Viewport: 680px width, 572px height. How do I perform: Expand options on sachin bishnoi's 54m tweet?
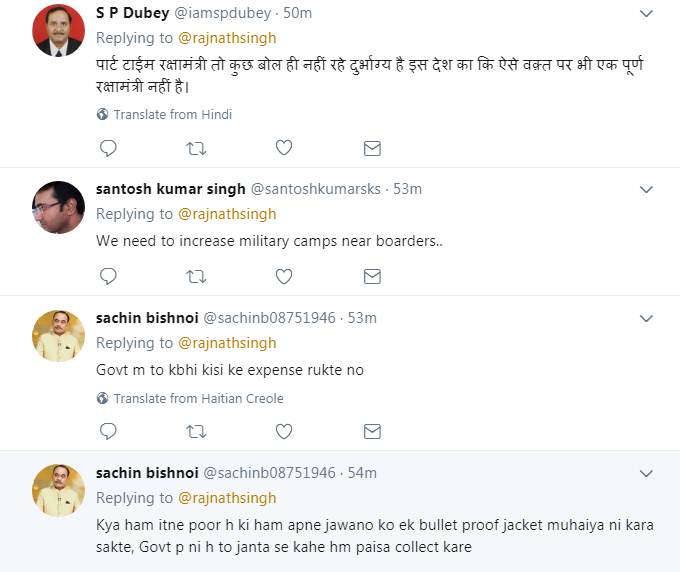click(x=646, y=473)
